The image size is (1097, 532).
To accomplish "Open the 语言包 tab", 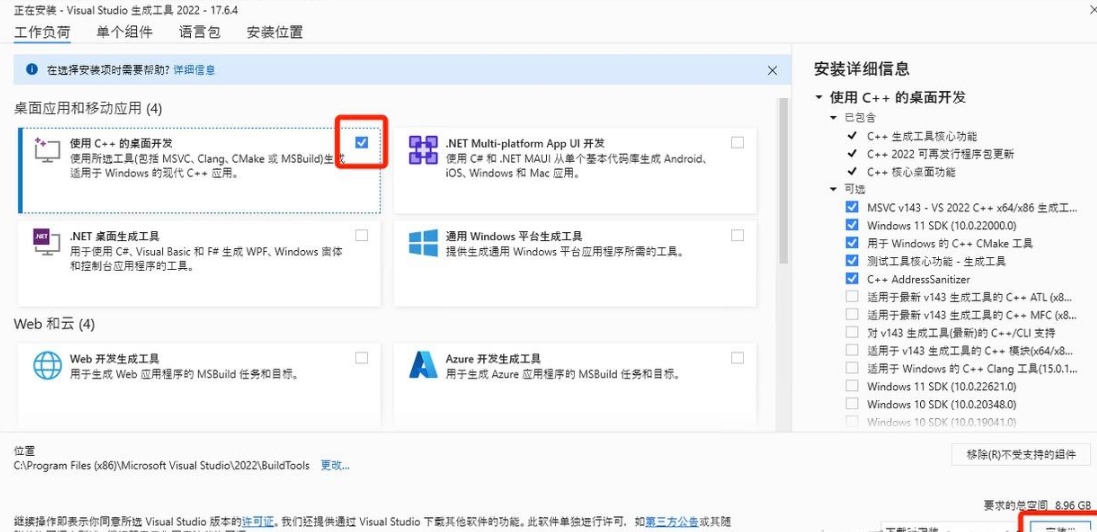I will [199, 32].
